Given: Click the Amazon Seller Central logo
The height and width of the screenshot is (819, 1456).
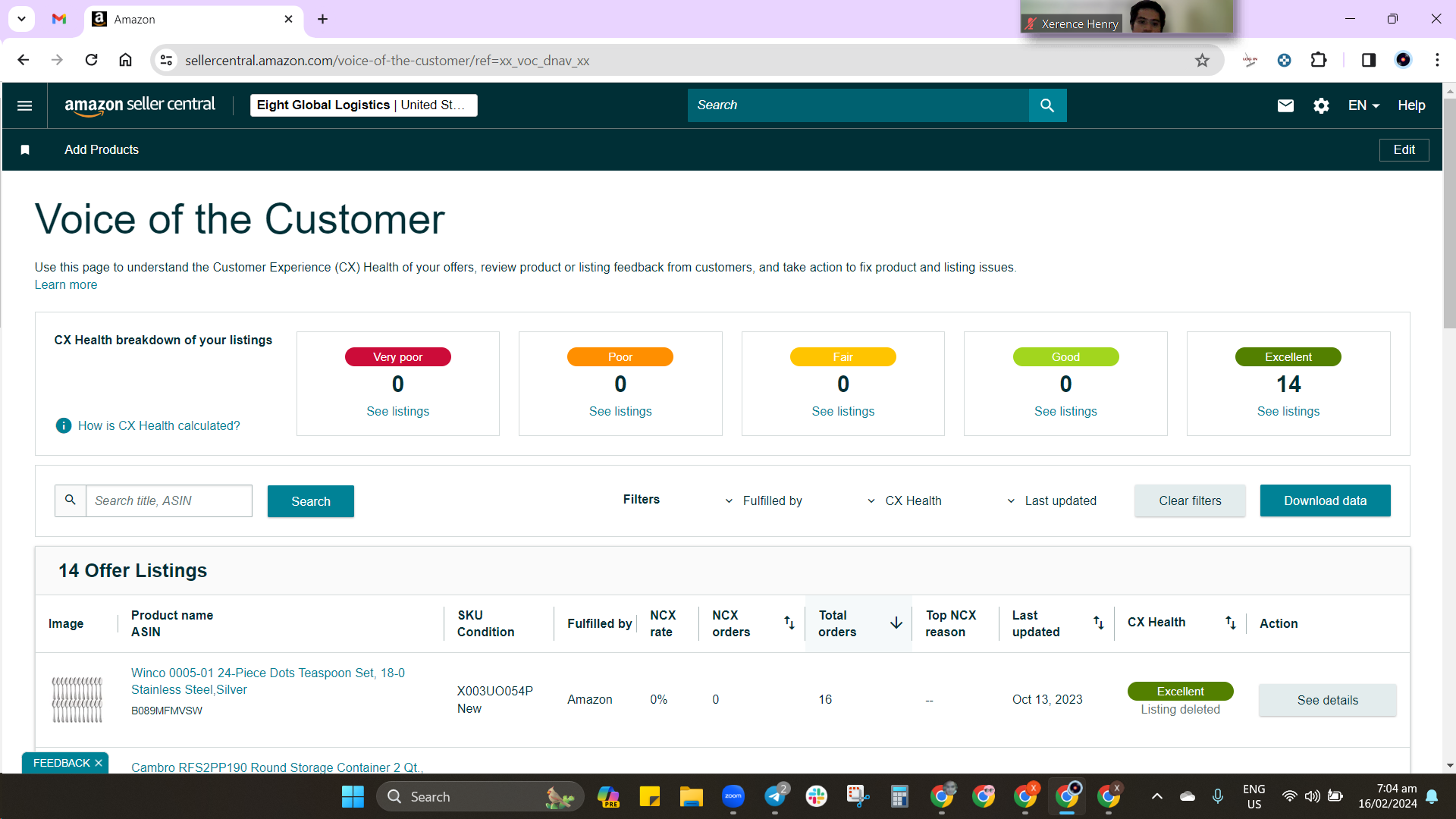Looking at the screenshot, I should click(140, 105).
